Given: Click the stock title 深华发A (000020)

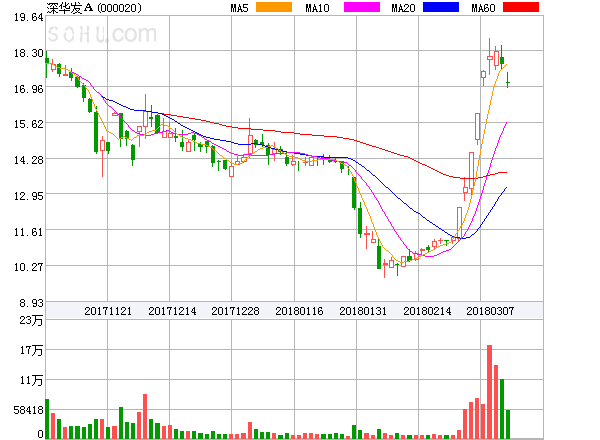Looking at the screenshot, I should point(94,8).
